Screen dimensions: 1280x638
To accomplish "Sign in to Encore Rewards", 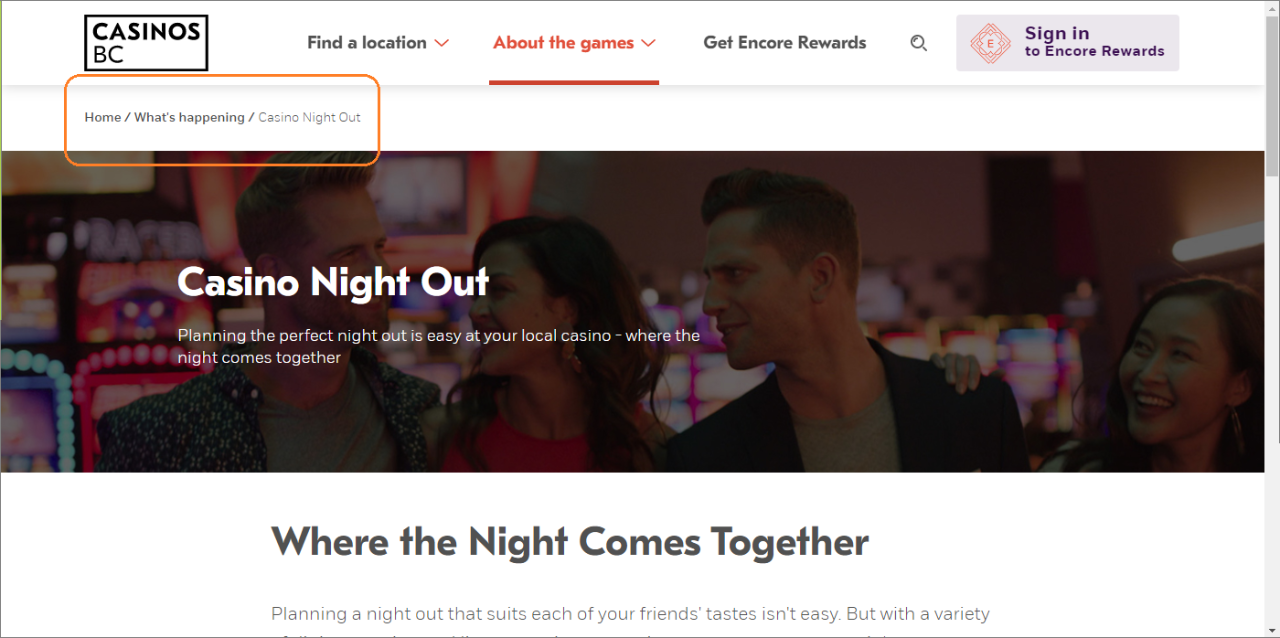I will tap(1067, 43).
